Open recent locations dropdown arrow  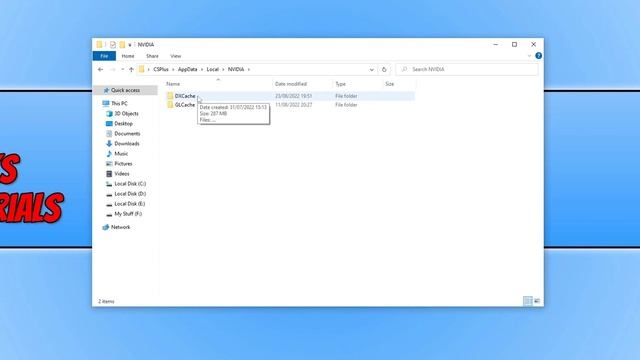coord(122,69)
